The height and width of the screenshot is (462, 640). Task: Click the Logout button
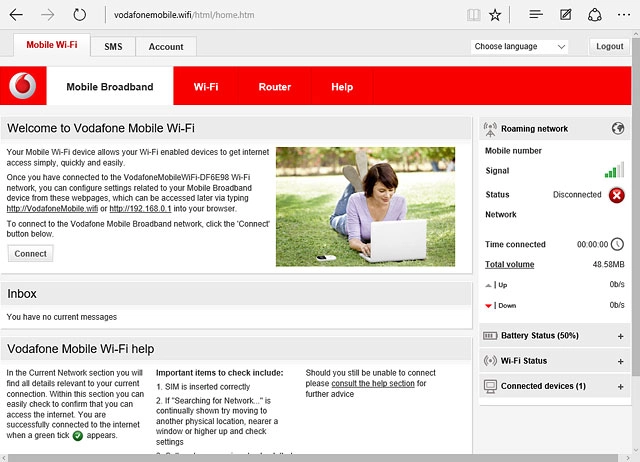pos(609,47)
